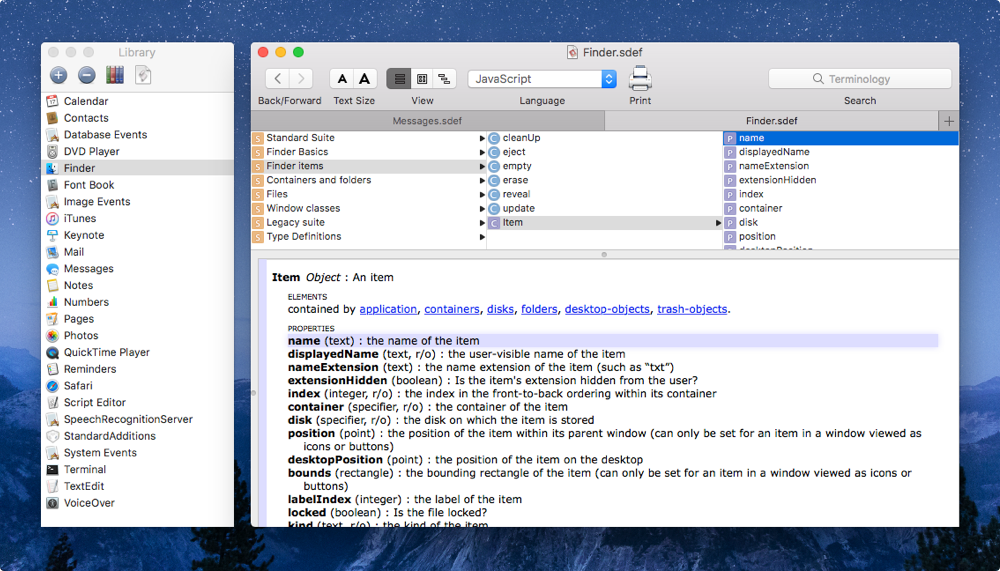Click the Terminology search field
This screenshot has height=571, width=1000.
[x=859, y=79]
